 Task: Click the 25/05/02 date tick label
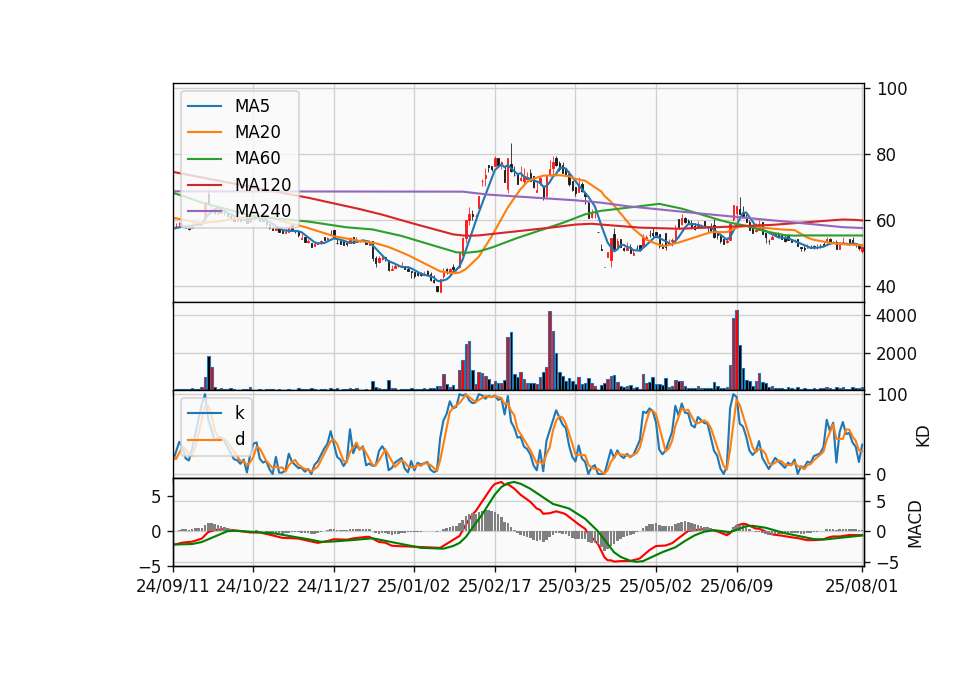click(x=656, y=586)
